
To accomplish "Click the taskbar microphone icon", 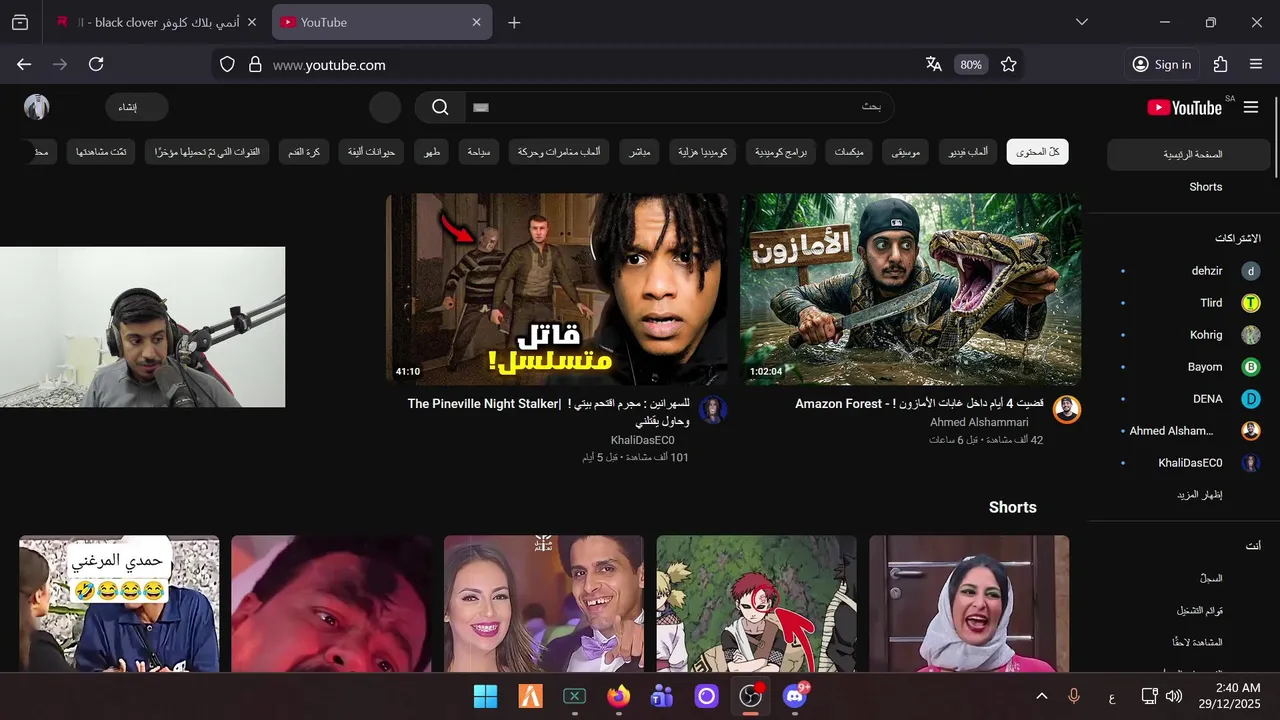I will pyautogui.click(x=1074, y=696).
